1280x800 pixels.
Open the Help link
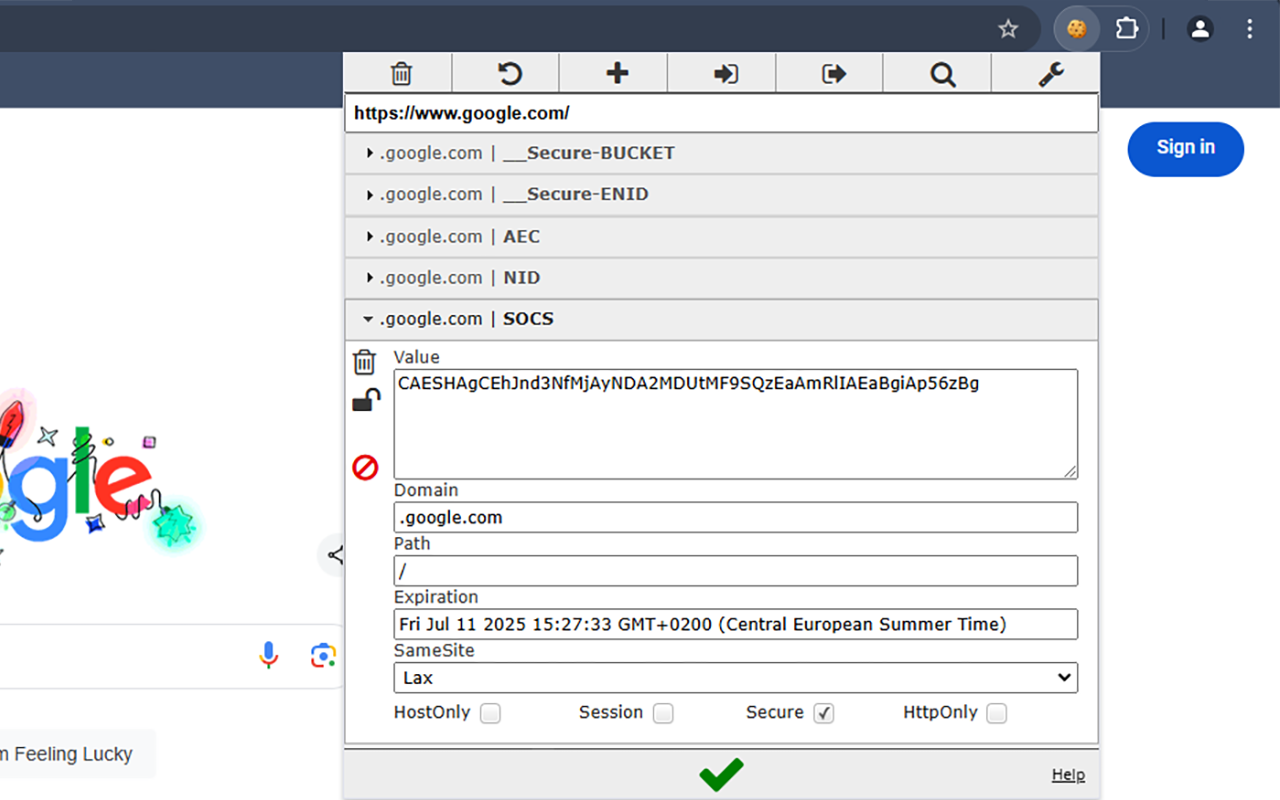coord(1067,775)
